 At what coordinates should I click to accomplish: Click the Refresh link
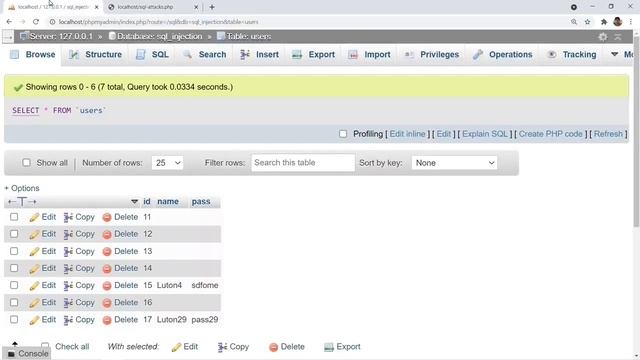pos(608,134)
